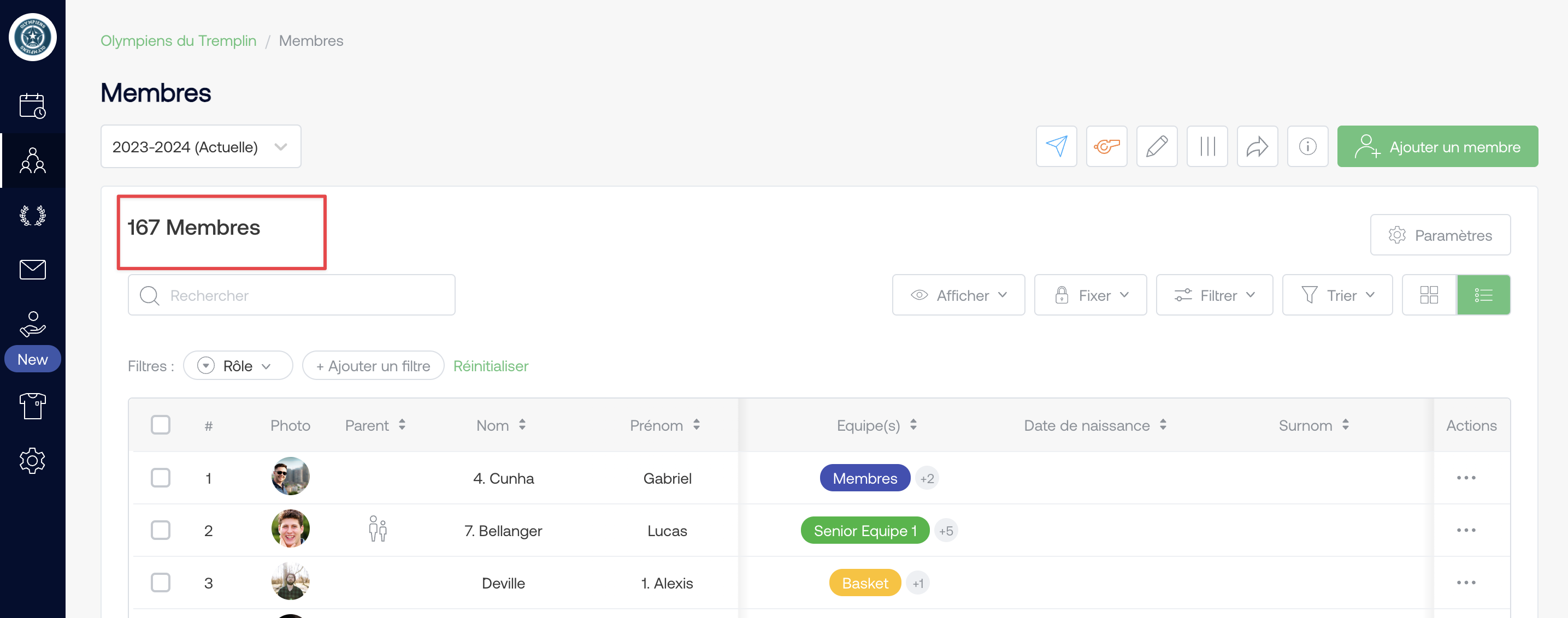This screenshot has width=1568, height=618.
Task: Click the Réinitialiser link
Action: tap(491, 366)
